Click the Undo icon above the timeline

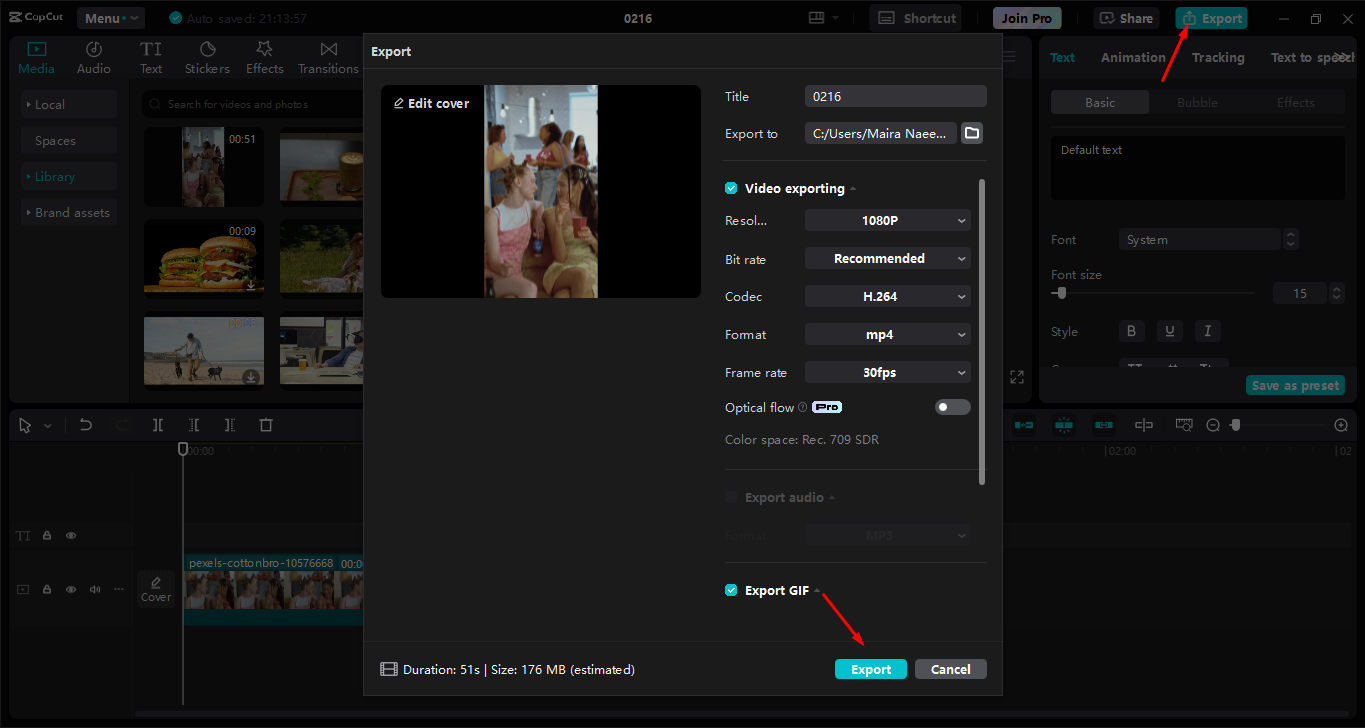click(85, 424)
